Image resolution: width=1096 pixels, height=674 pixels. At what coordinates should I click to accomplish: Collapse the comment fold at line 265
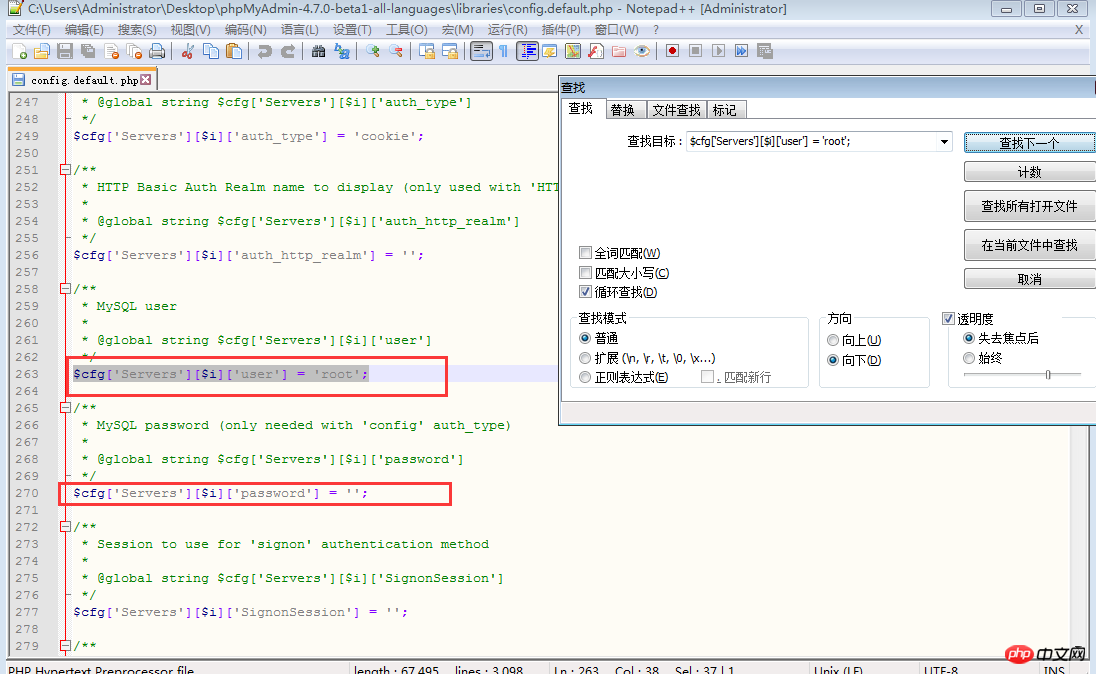click(65, 408)
